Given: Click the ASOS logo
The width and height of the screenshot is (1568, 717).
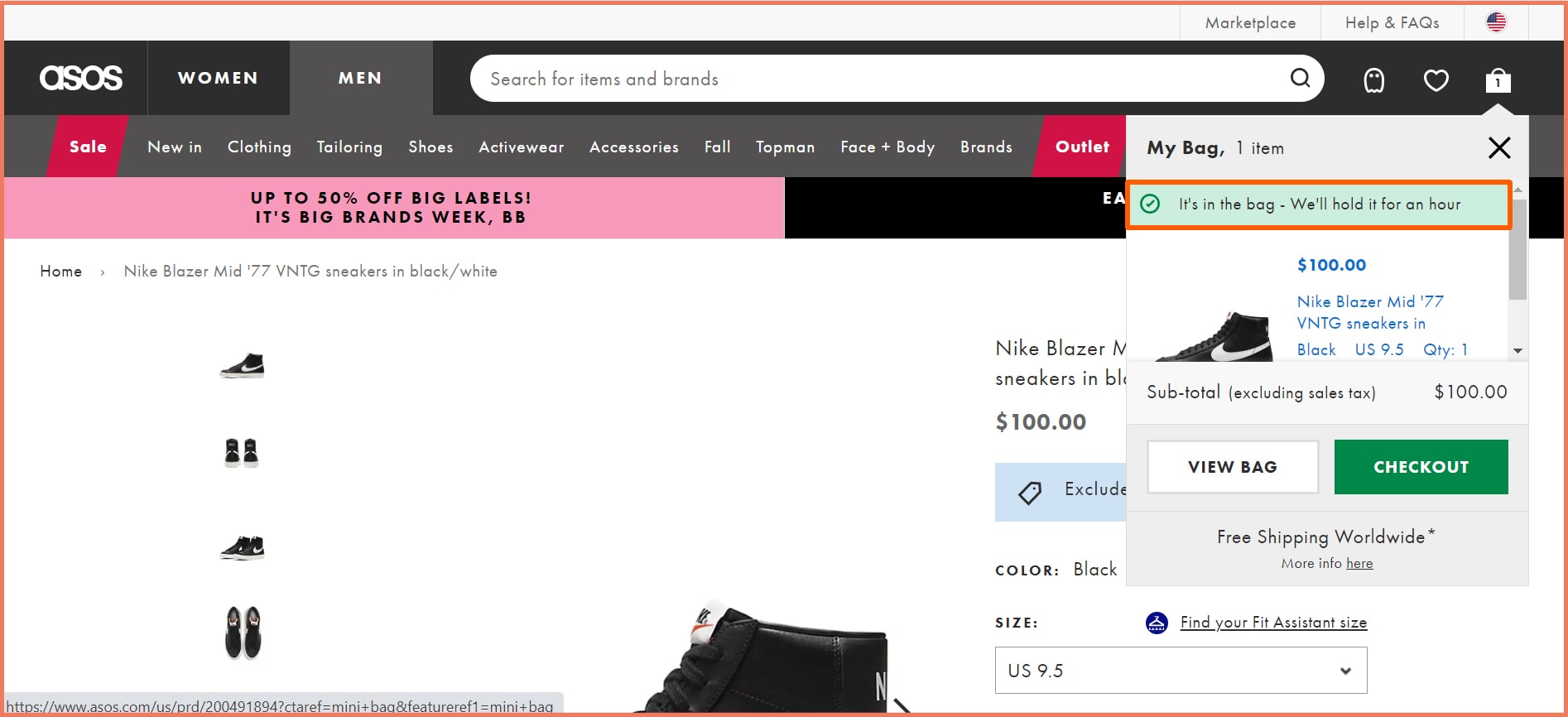Looking at the screenshot, I should [81, 78].
